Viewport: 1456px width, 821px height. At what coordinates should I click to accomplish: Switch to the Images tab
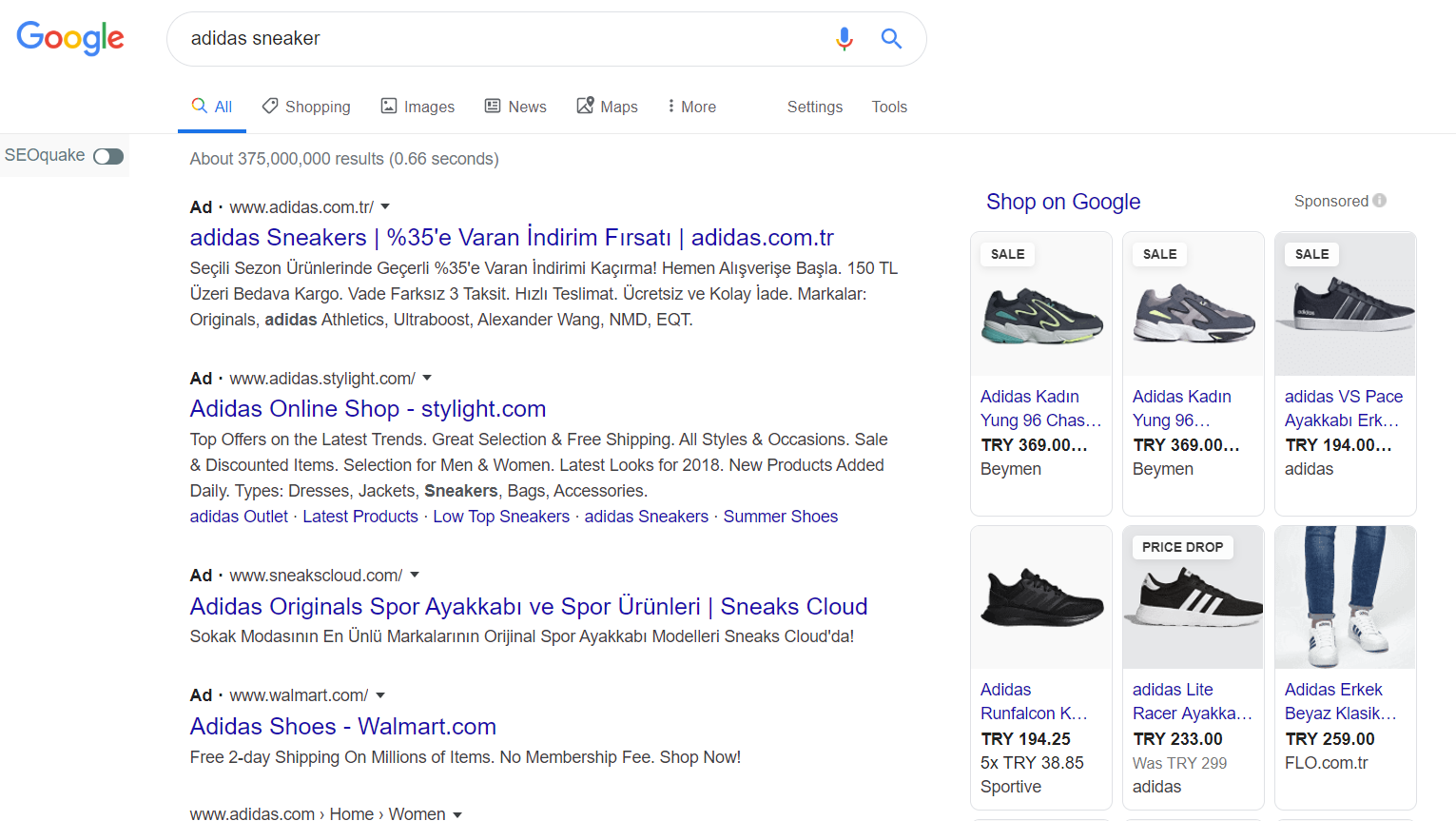click(417, 107)
